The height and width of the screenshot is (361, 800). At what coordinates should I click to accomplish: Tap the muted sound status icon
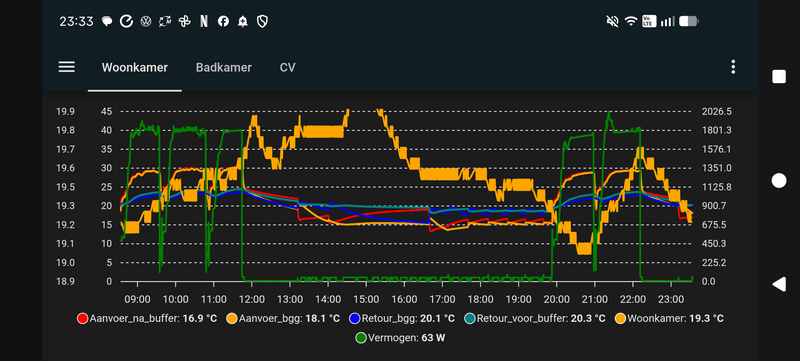pos(612,21)
